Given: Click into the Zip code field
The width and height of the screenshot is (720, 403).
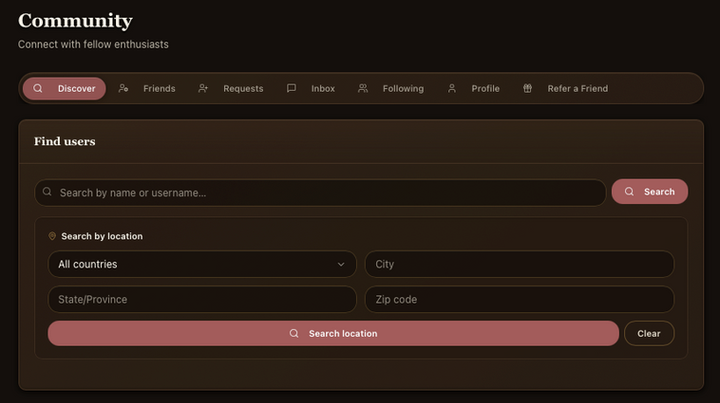Looking at the screenshot, I should tap(519, 299).
